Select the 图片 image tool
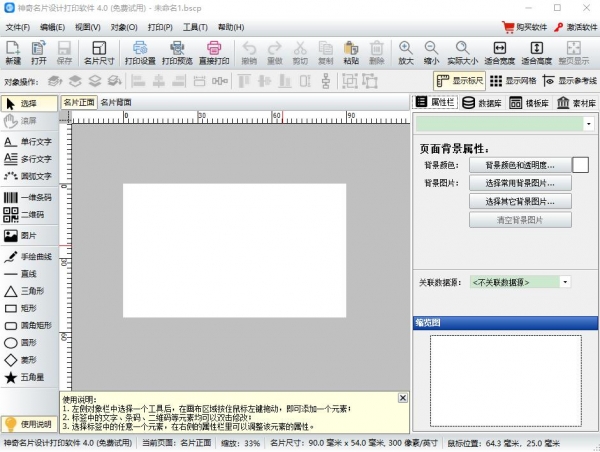The image size is (600, 452). point(29,236)
